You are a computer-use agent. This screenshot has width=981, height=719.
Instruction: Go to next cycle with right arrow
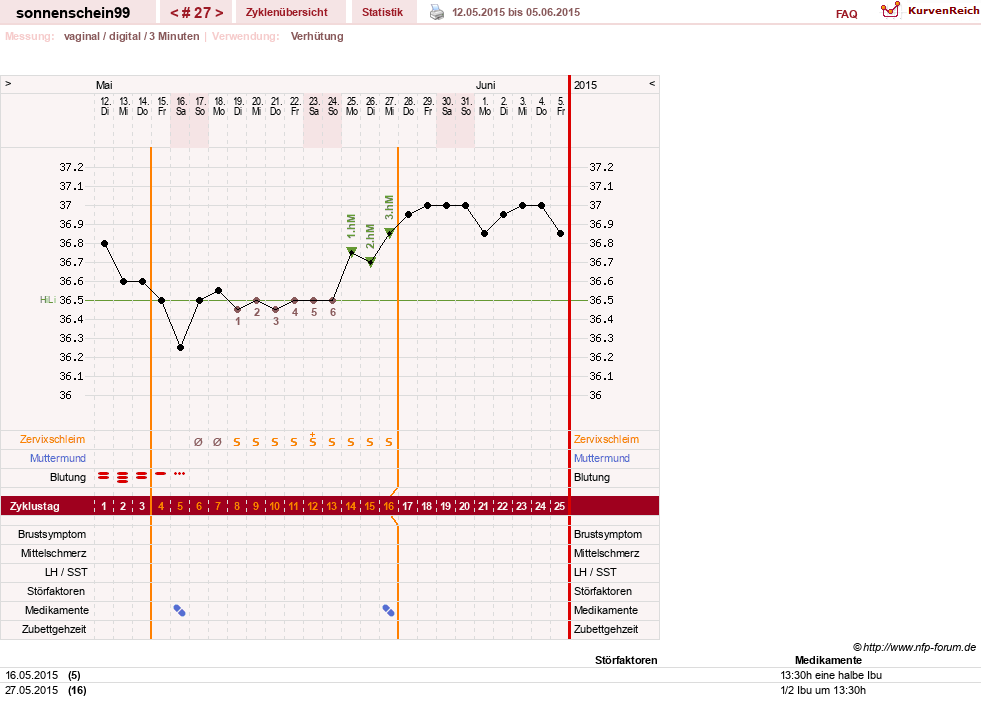(219, 13)
